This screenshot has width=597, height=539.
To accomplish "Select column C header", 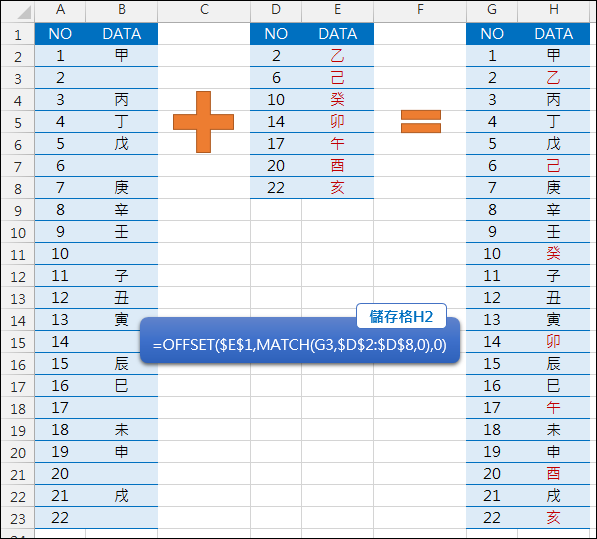I will point(204,10).
